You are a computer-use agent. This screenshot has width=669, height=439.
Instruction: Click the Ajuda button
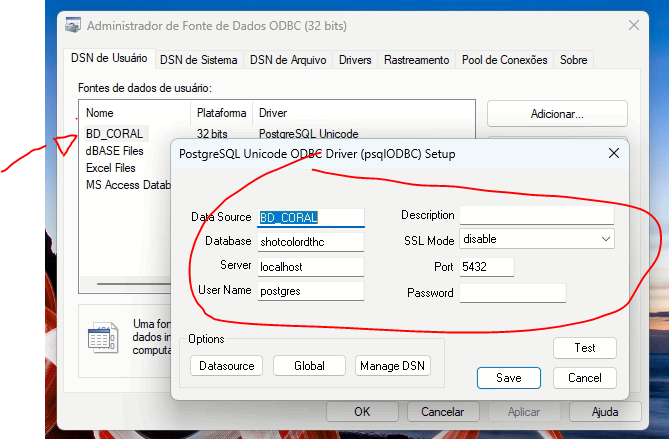point(605,412)
